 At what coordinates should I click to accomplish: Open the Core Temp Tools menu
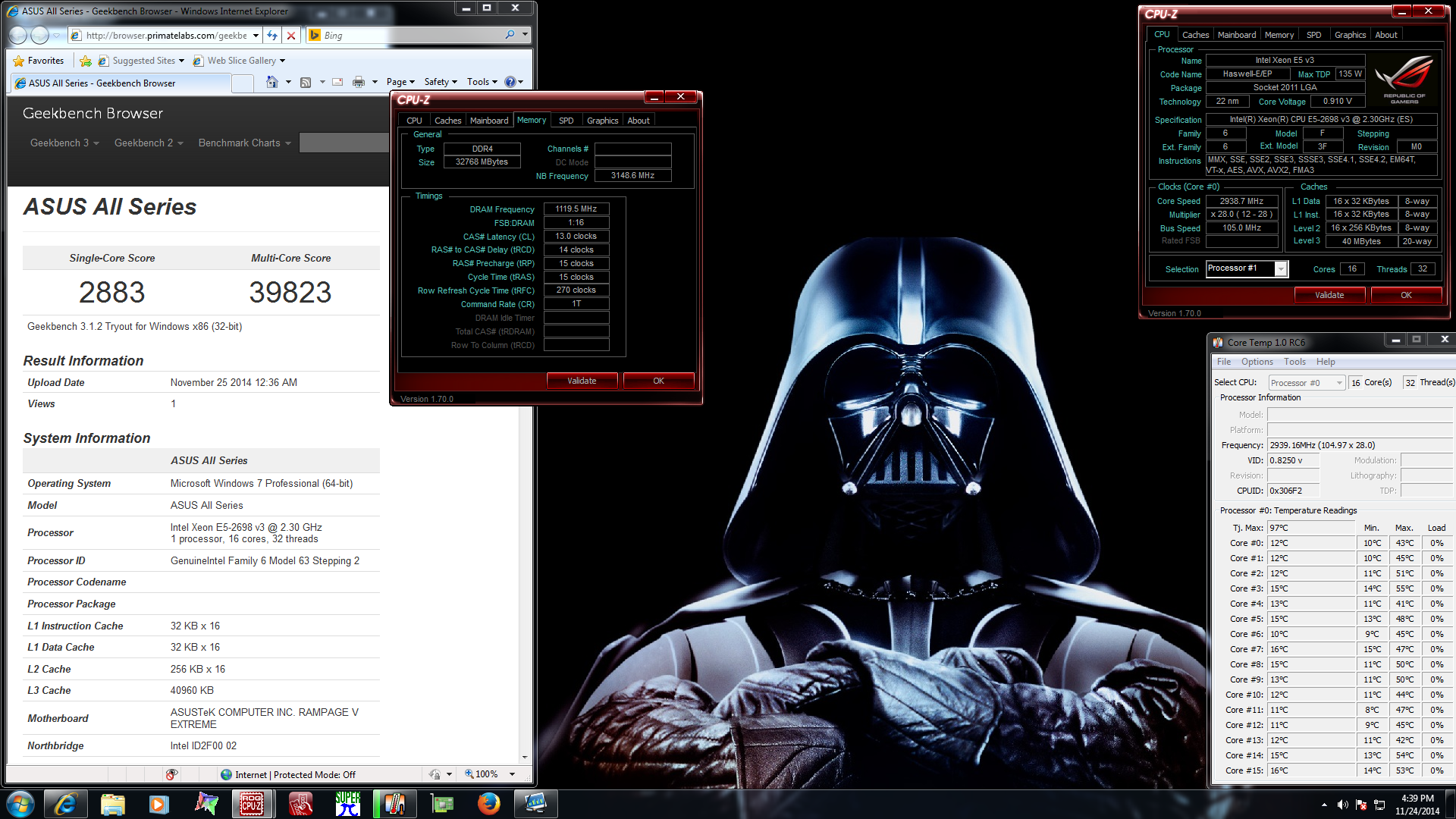(1294, 362)
